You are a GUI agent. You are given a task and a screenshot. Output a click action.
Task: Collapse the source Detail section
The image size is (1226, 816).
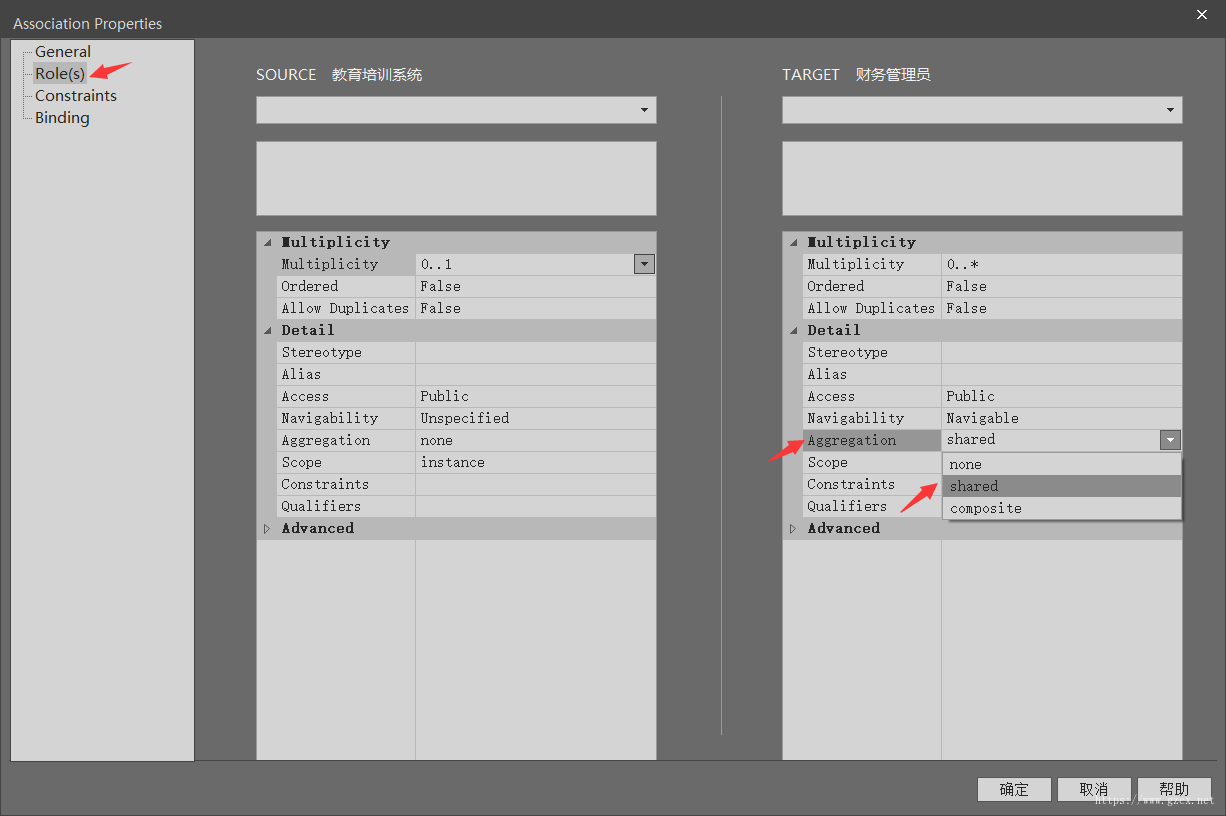tap(267, 331)
